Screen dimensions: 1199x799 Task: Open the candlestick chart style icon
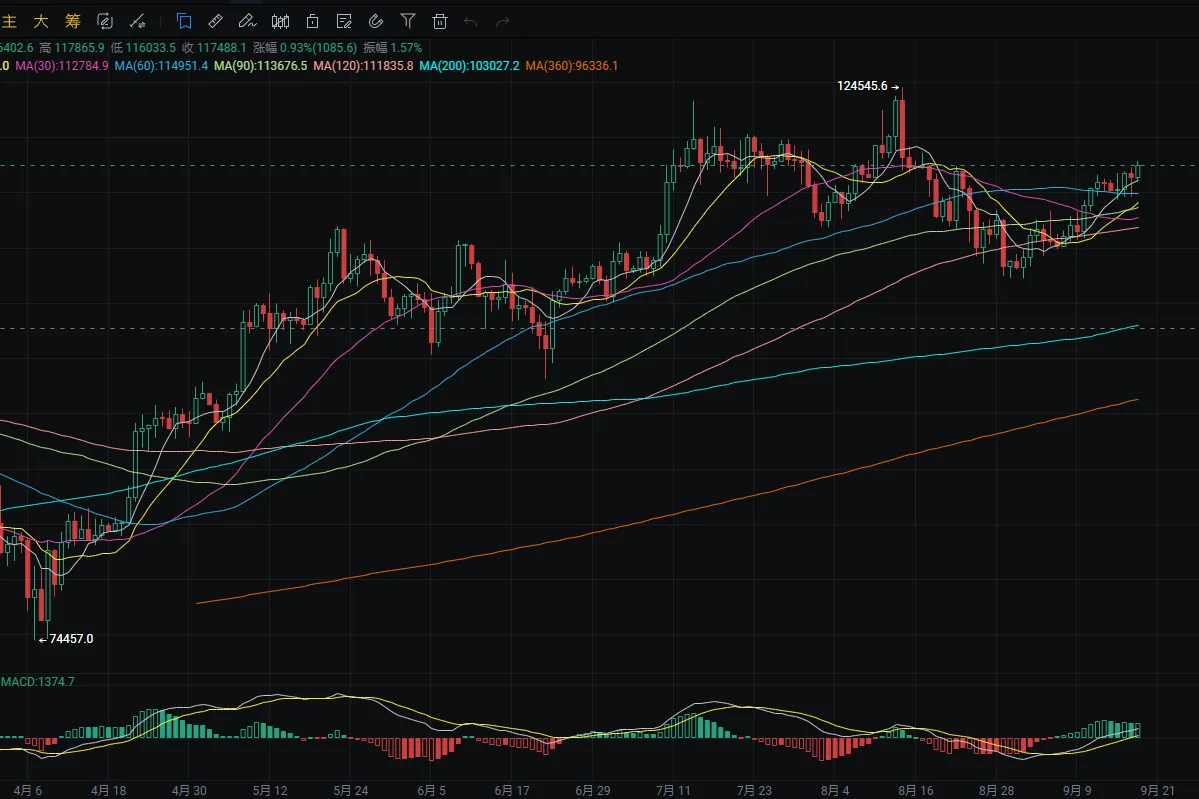280,20
